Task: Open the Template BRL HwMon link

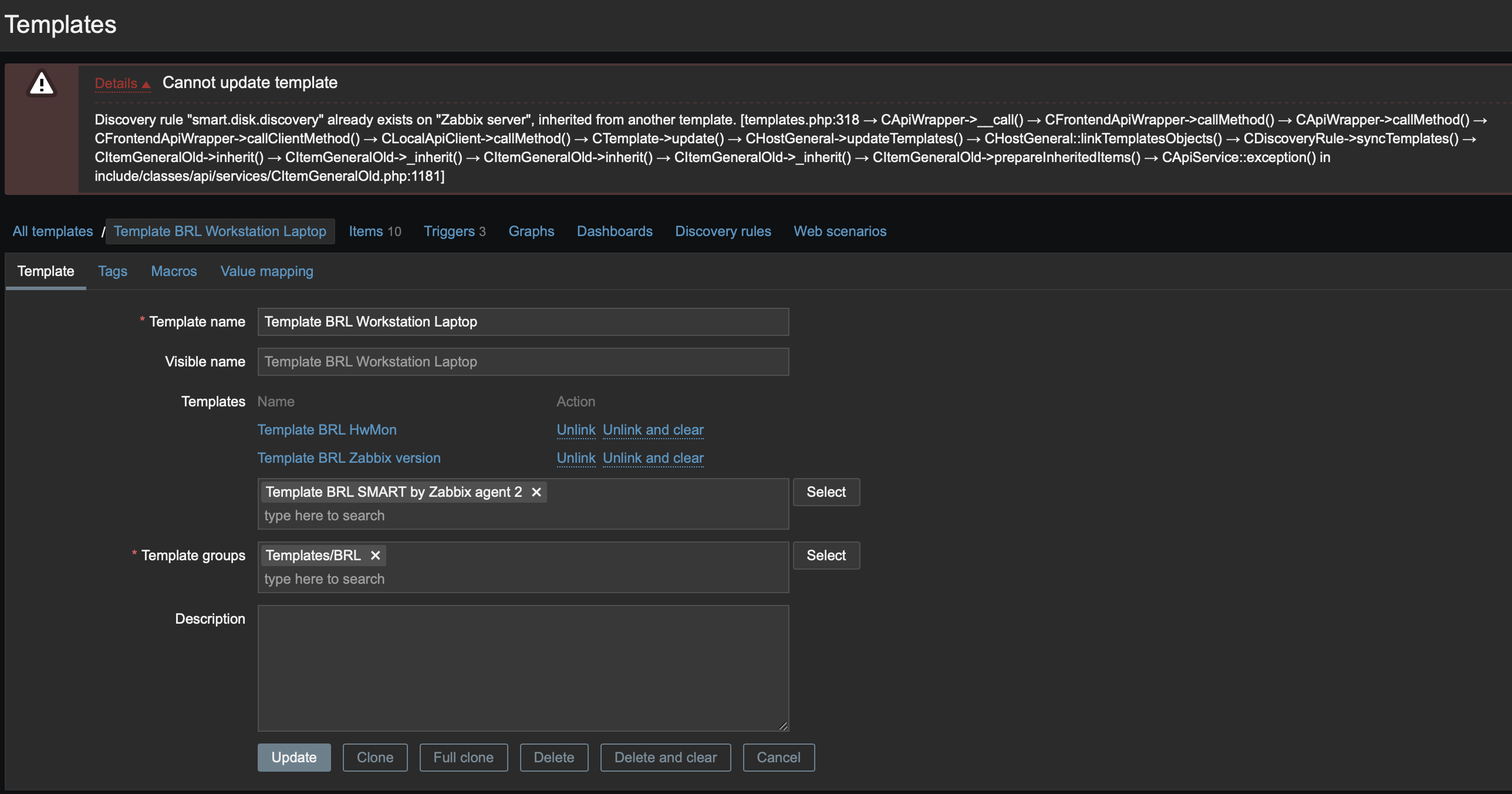Action: click(327, 430)
